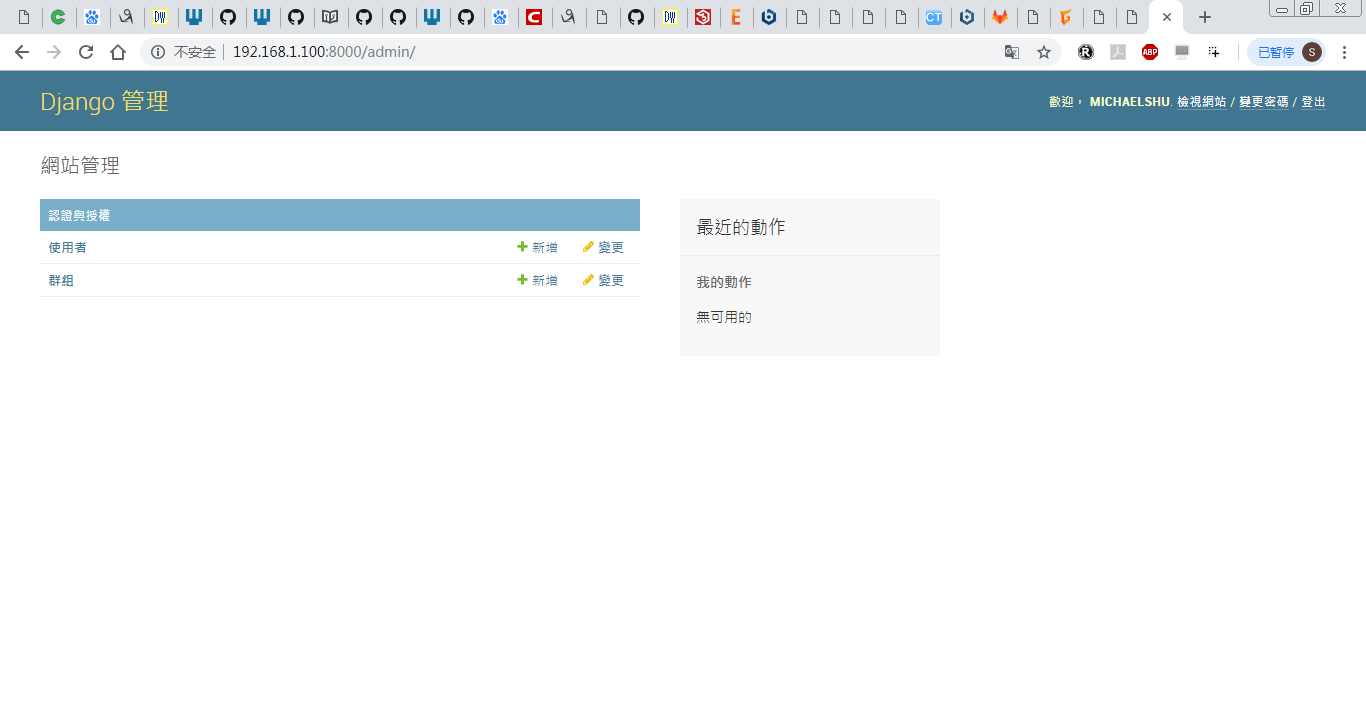
Task: Go back to the previous page
Action: click(22, 52)
